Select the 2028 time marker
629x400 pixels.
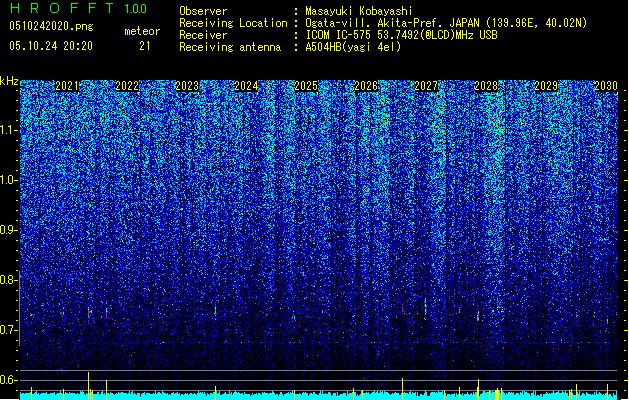[486, 86]
